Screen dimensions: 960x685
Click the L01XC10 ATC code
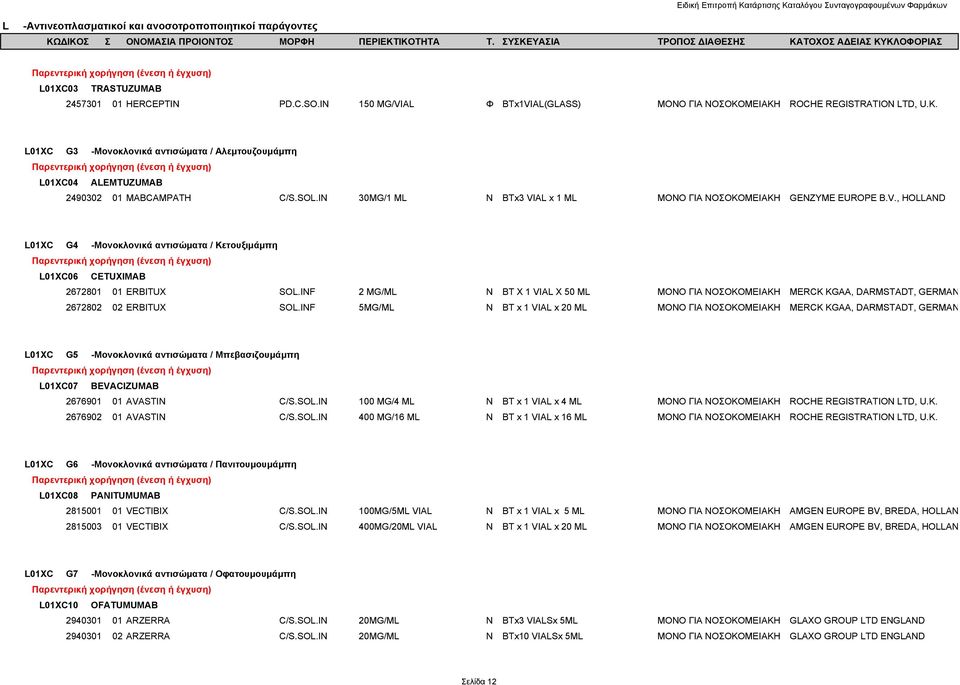[59, 605]
